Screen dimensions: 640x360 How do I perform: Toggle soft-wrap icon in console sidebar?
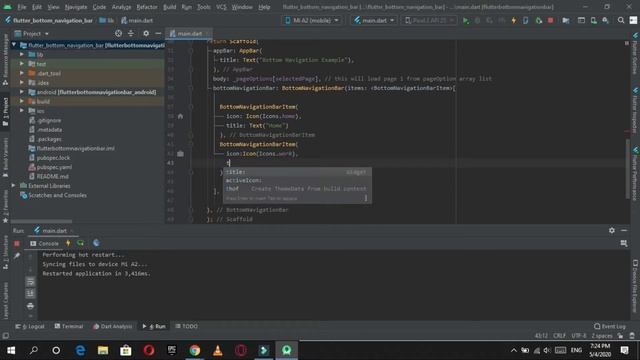point(30,282)
